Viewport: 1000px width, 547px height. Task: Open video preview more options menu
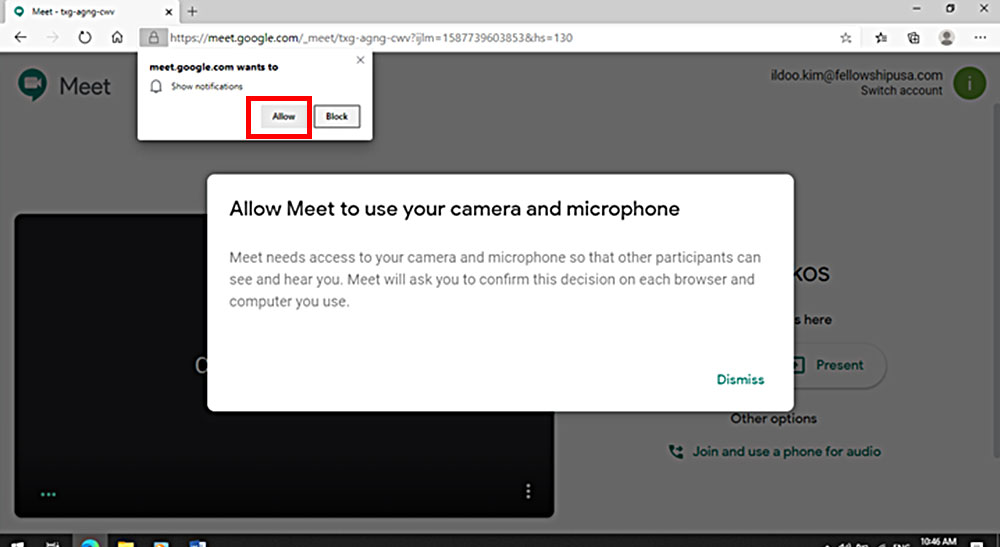click(x=528, y=491)
